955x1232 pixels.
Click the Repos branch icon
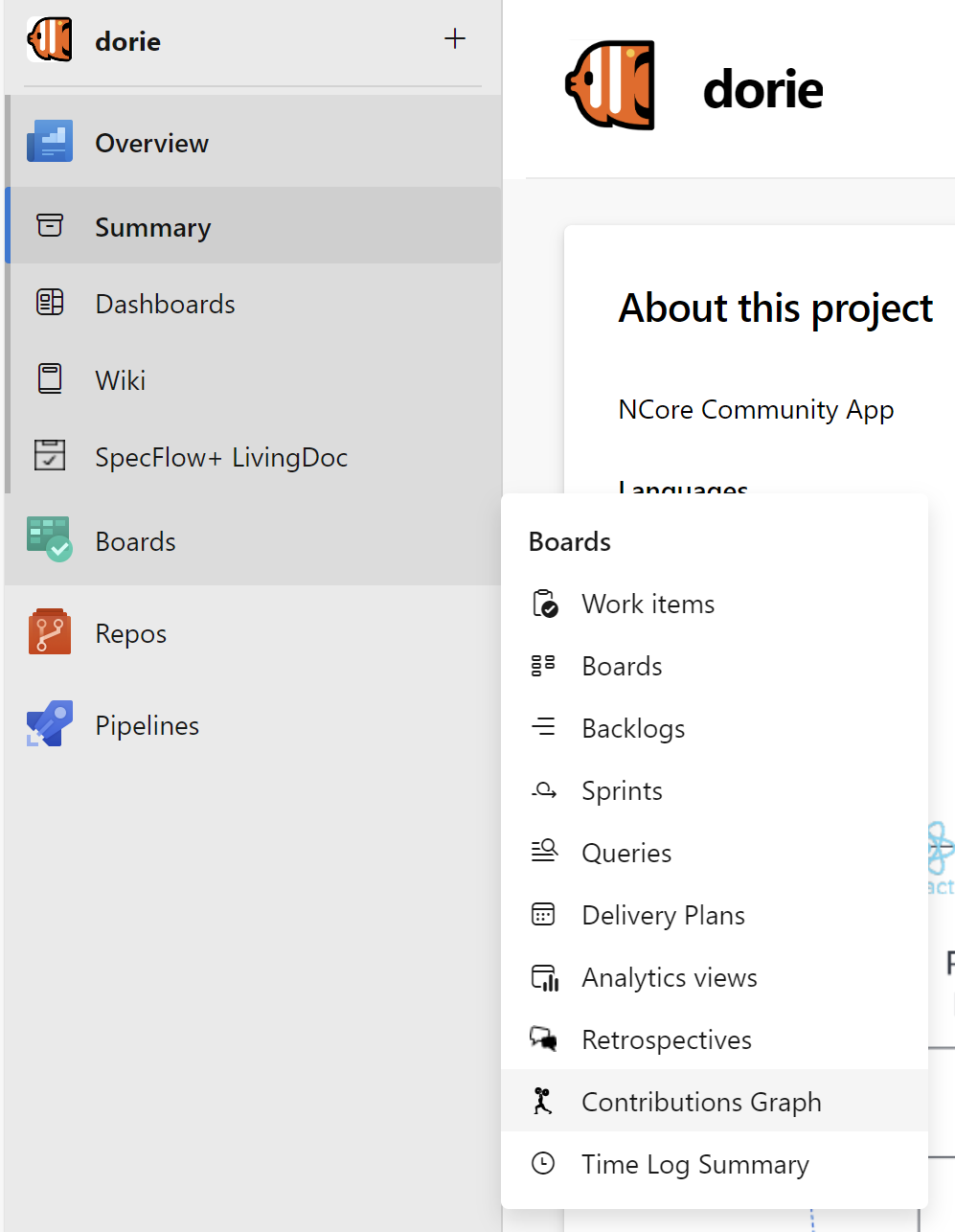[x=50, y=632]
